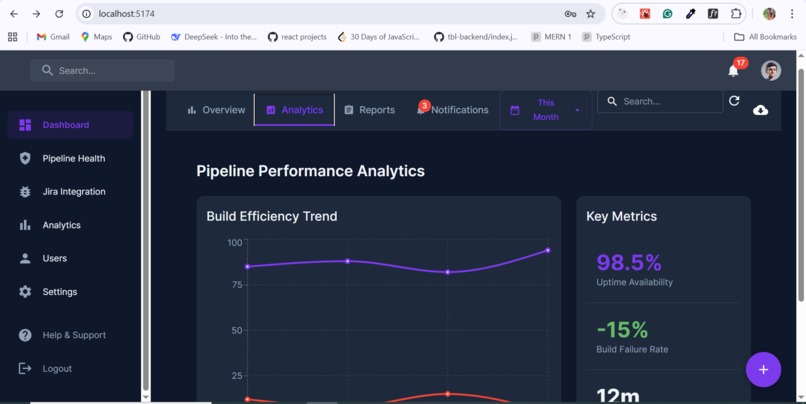This screenshot has width=806, height=404.
Task: Click the site info icon left of the URL
Action: click(x=86, y=14)
